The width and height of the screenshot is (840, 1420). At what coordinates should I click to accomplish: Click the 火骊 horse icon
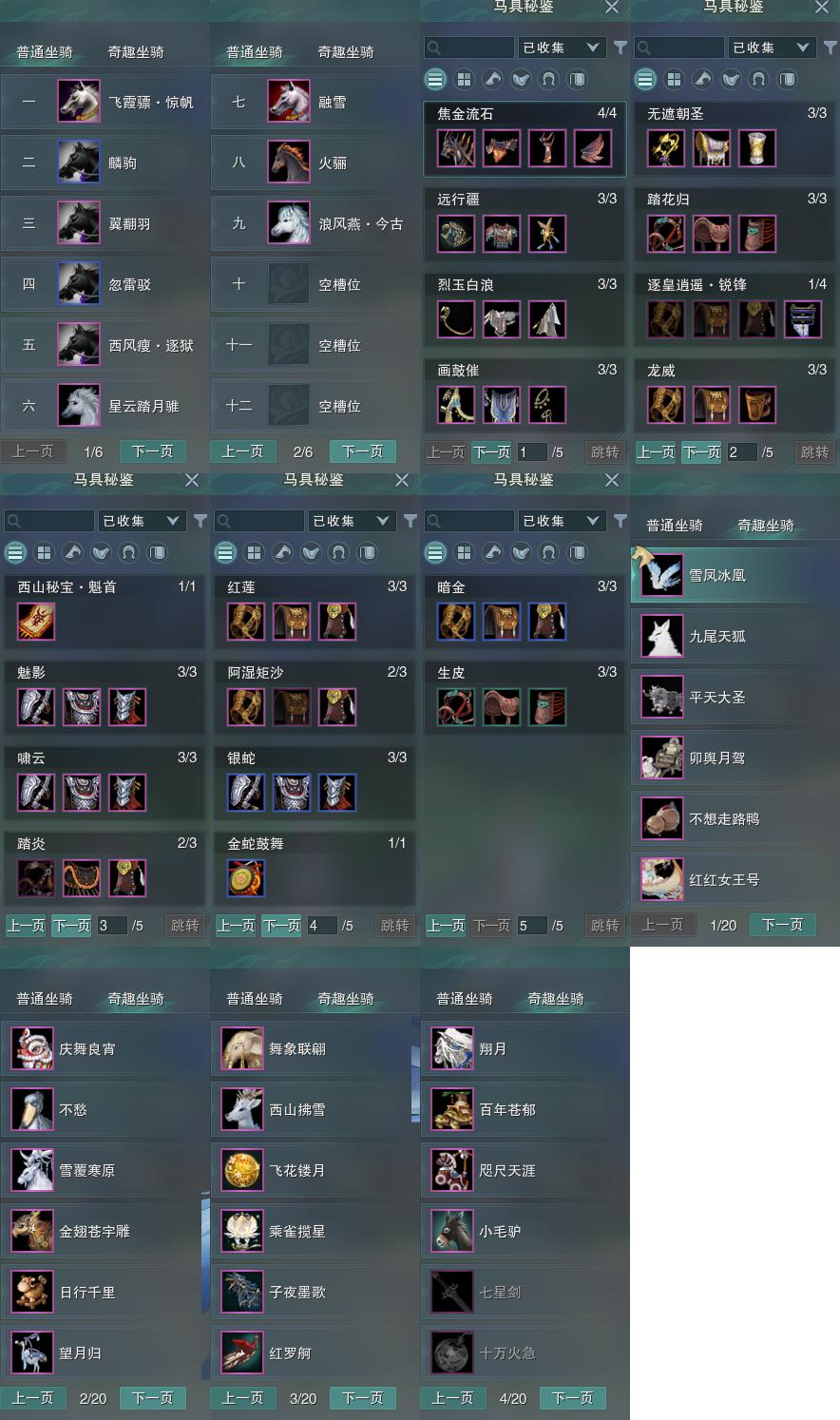tap(289, 163)
